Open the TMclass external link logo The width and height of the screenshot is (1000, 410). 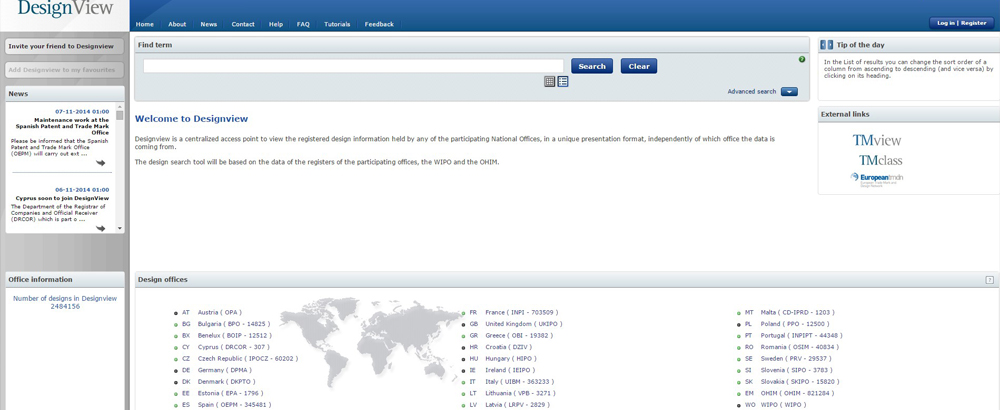880,160
